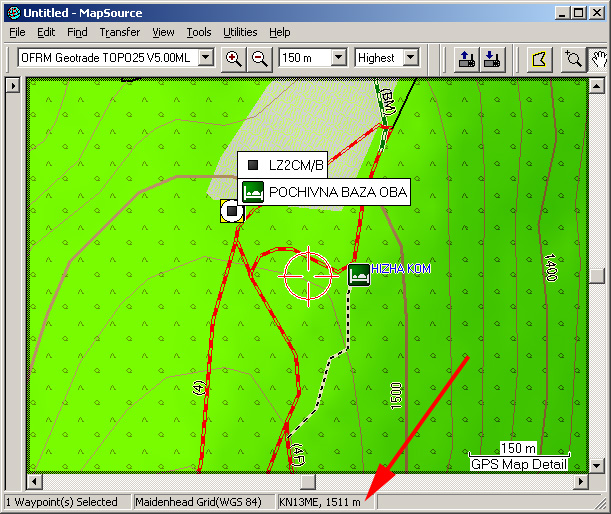Select the Map tool icon
This screenshot has width=611, height=514.
(539, 59)
